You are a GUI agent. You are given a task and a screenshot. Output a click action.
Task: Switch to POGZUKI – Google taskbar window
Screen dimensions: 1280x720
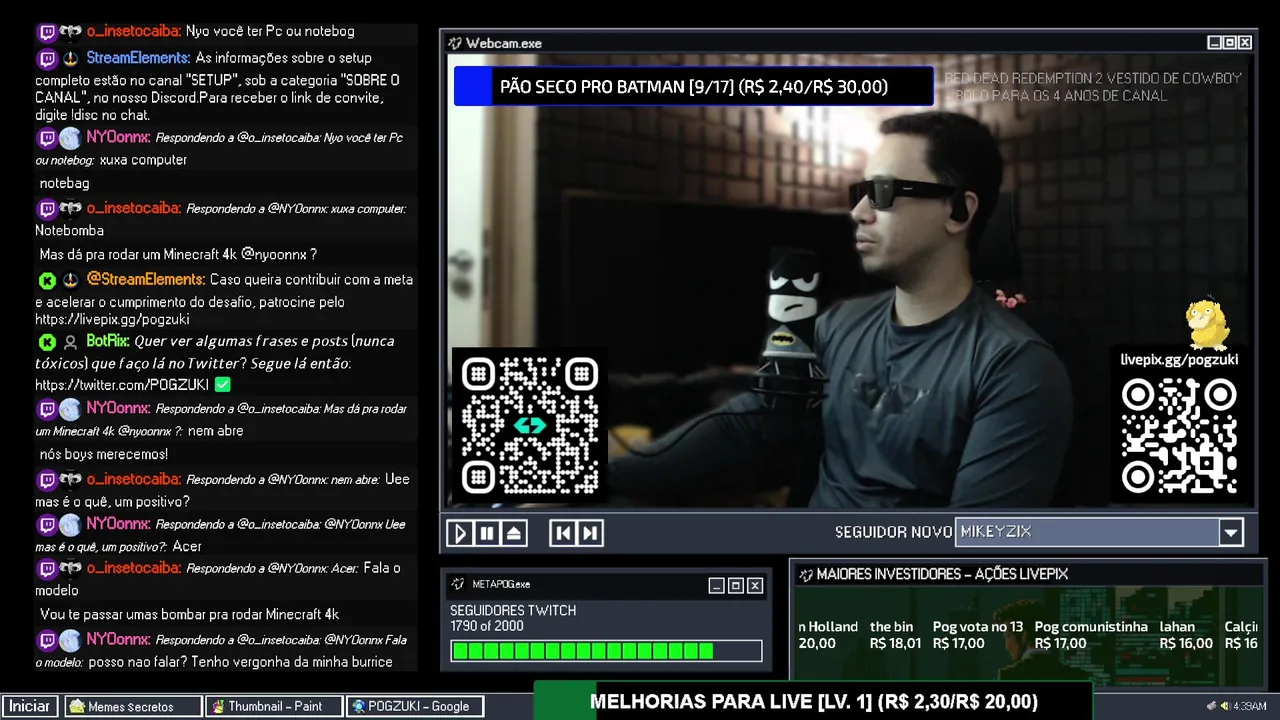[416, 706]
